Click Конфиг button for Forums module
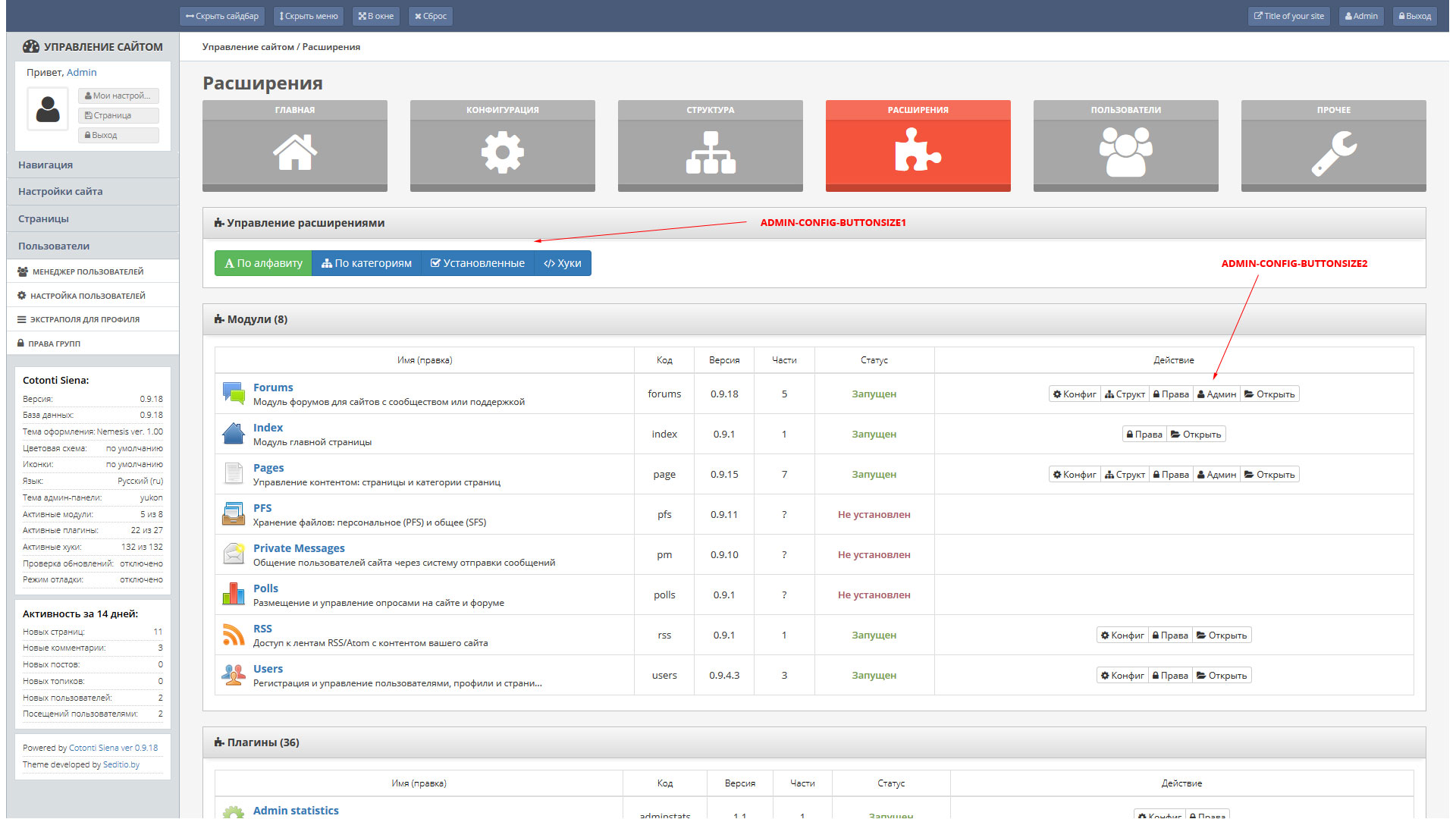This screenshot has width=1456, height=819. click(x=1075, y=394)
